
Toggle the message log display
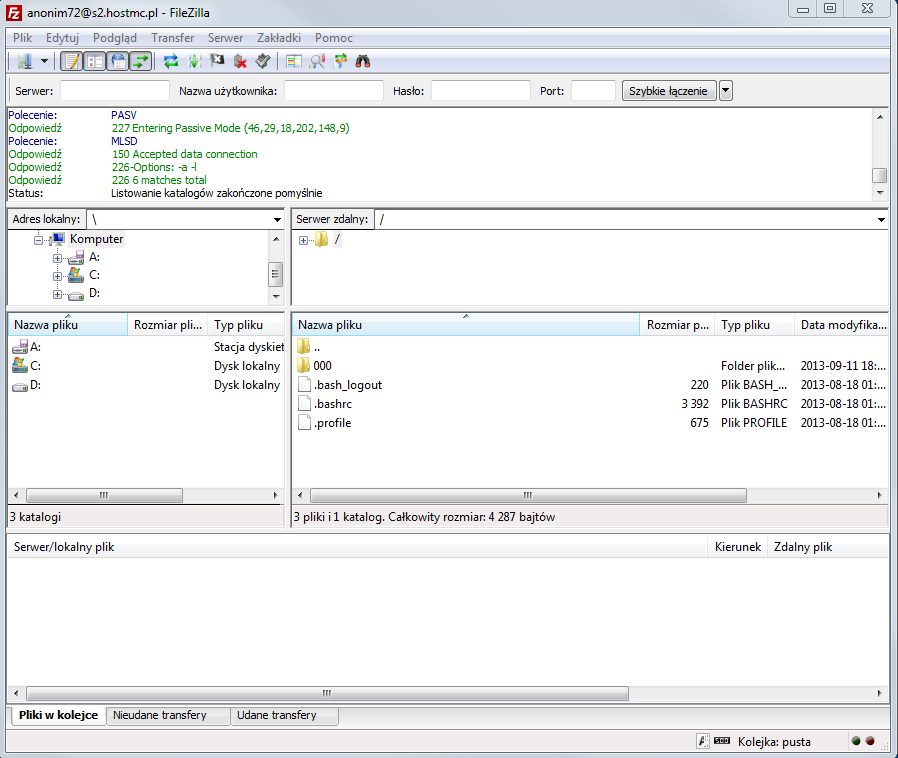72,61
